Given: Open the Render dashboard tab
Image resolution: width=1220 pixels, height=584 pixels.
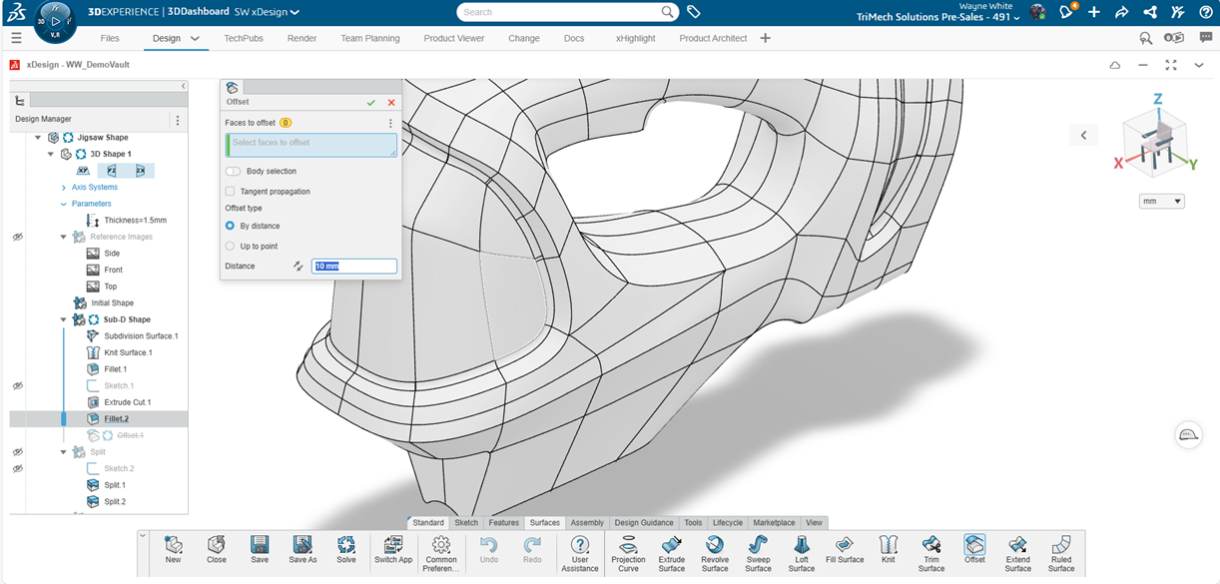Looking at the screenshot, I should 302,38.
